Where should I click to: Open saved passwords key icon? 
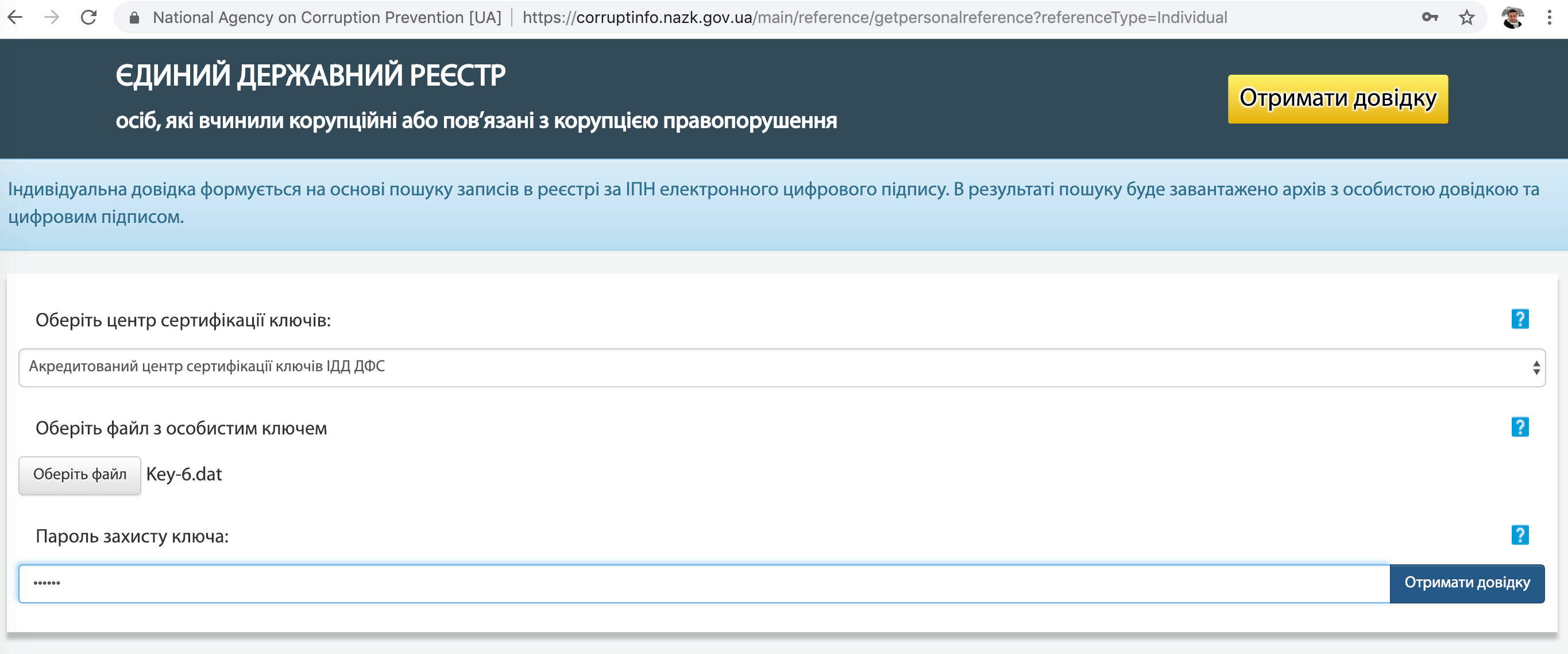pyautogui.click(x=1430, y=17)
